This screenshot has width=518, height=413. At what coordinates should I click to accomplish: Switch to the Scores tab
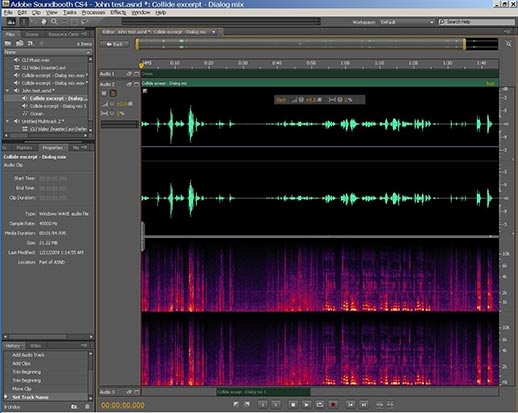[32, 34]
